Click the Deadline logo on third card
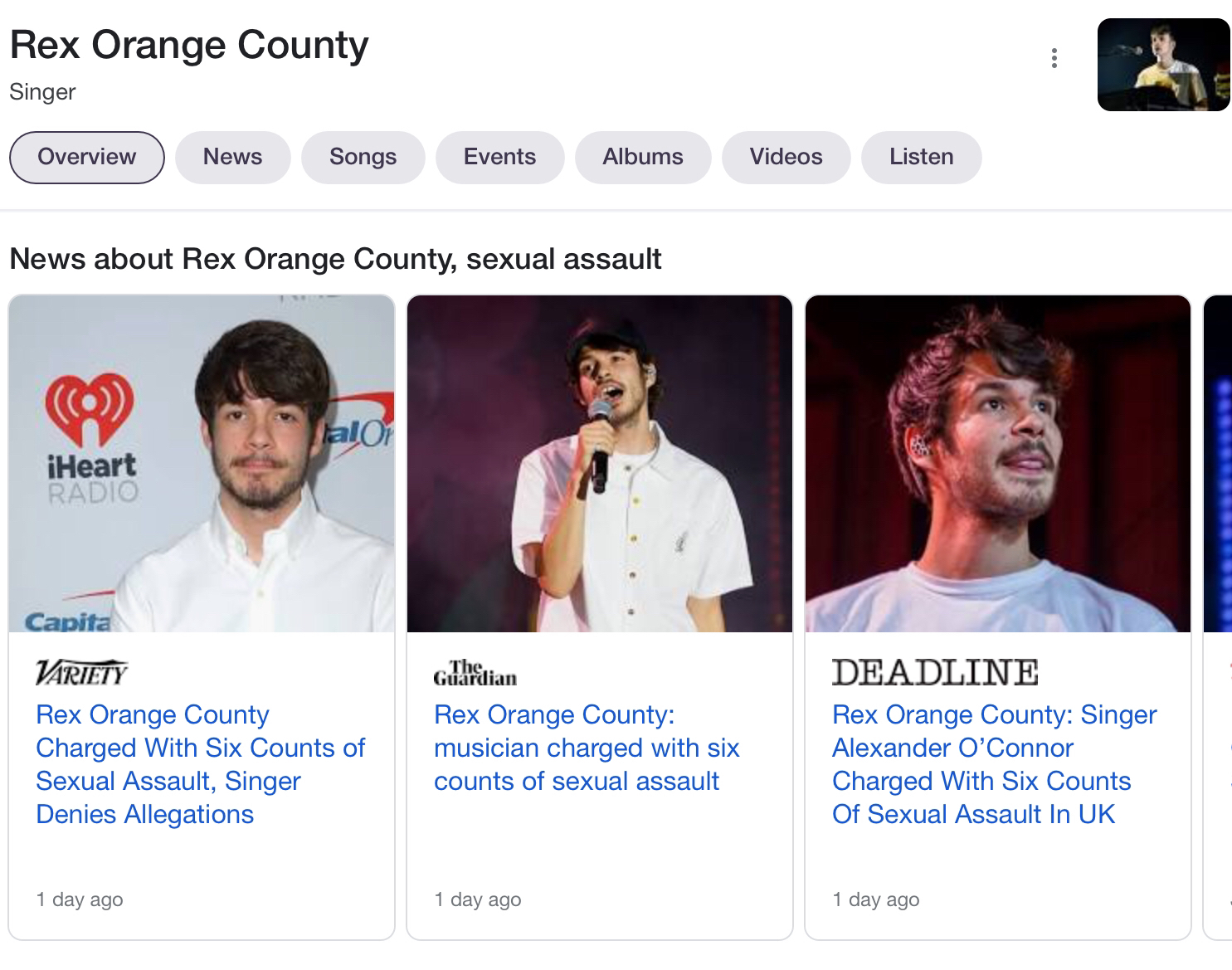Viewport: 1232px width, 970px height. [x=934, y=672]
